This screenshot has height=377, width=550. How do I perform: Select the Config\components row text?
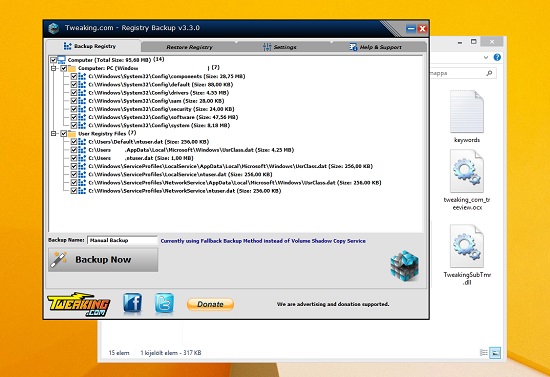[167, 76]
